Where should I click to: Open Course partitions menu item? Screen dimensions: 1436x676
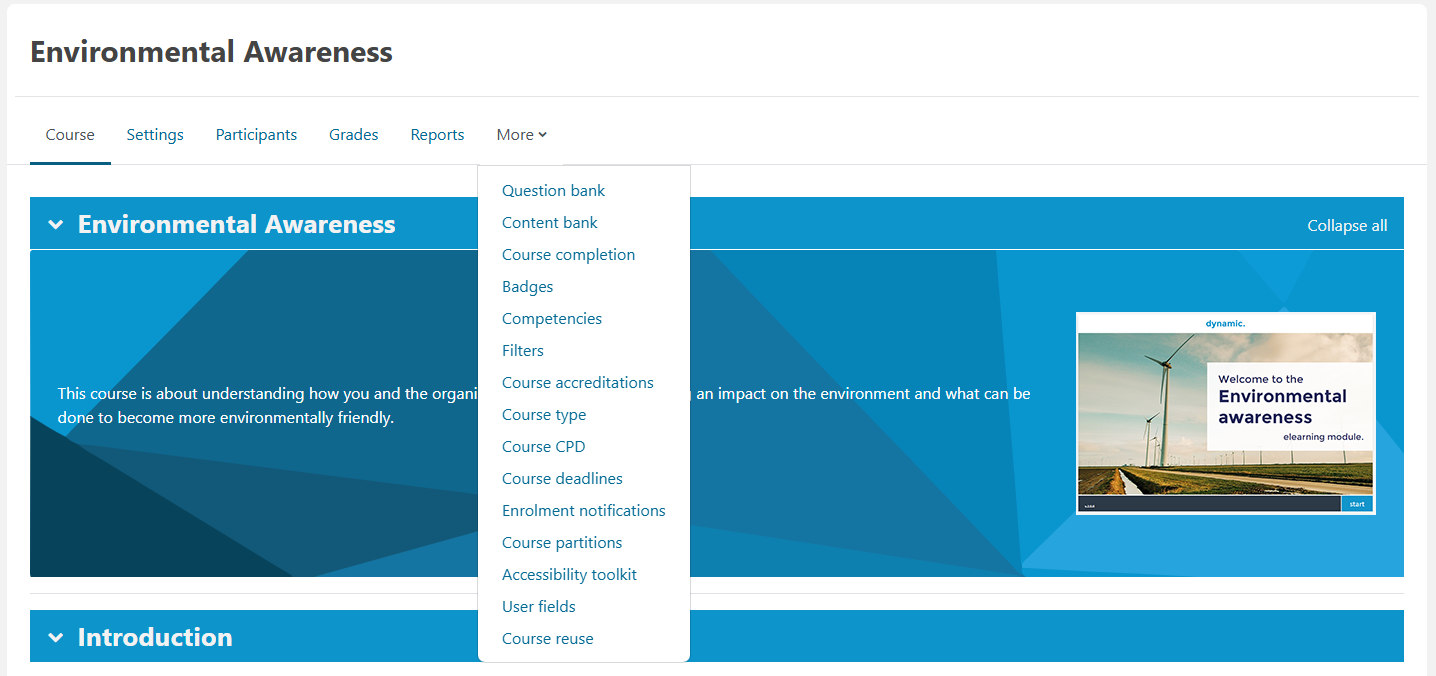tap(562, 543)
